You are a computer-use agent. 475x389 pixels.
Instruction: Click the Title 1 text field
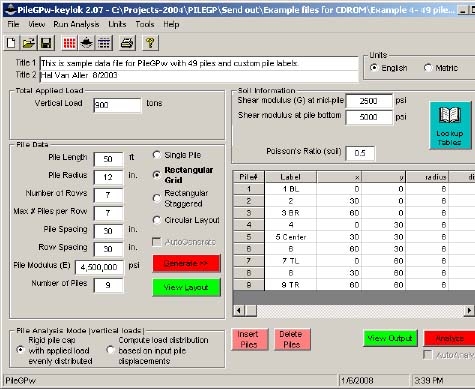click(x=199, y=63)
